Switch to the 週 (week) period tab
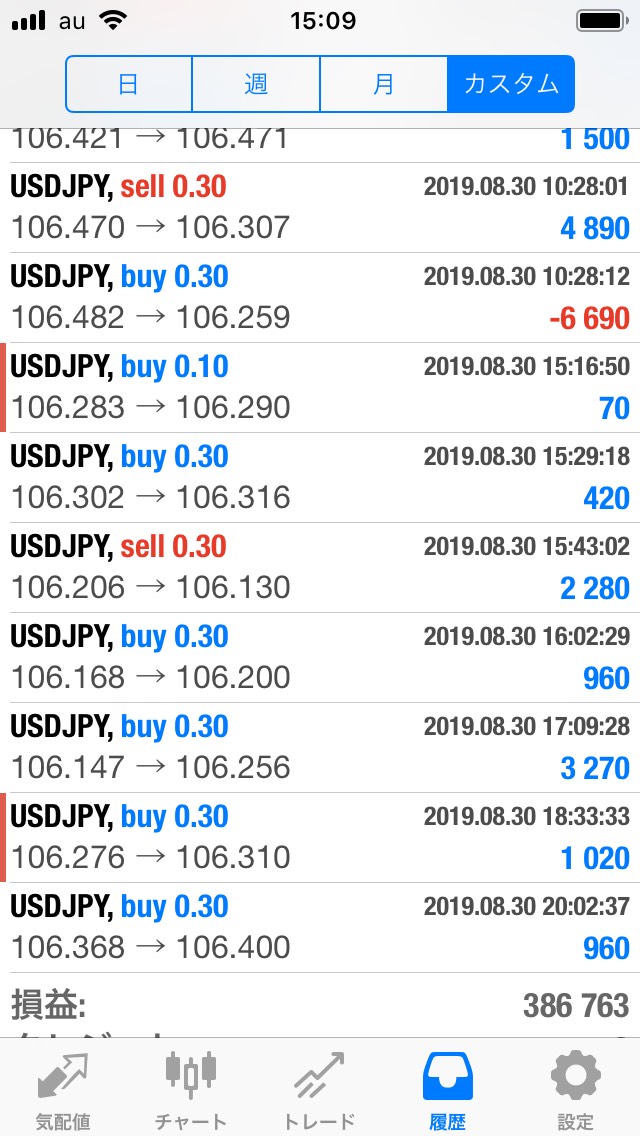The image size is (640, 1136). click(256, 84)
